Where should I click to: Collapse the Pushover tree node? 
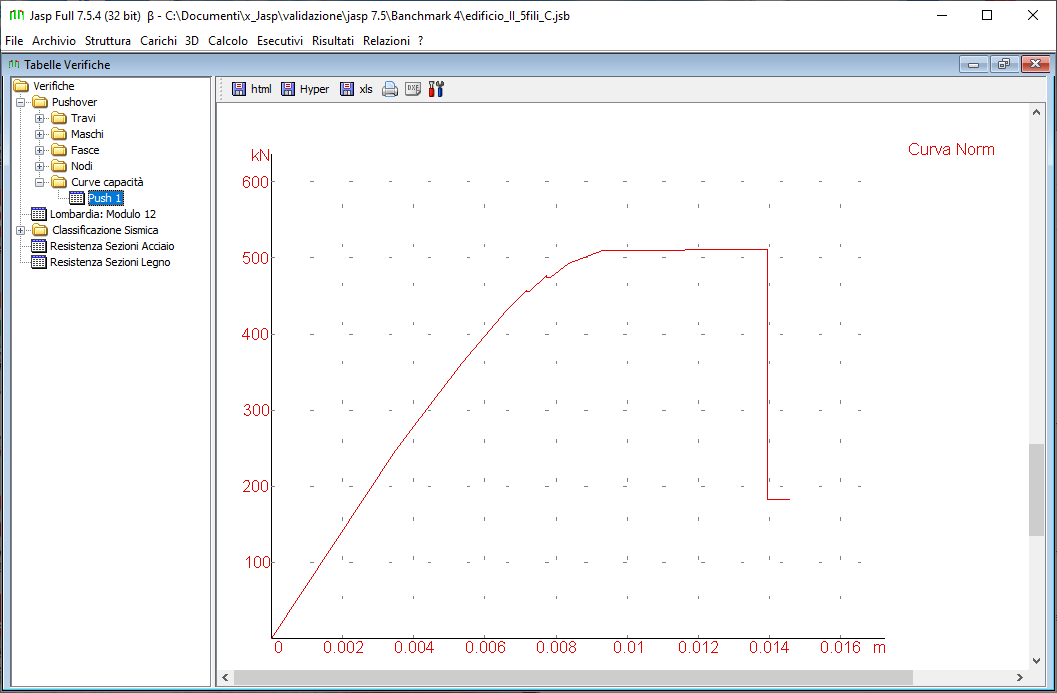[x=21, y=102]
